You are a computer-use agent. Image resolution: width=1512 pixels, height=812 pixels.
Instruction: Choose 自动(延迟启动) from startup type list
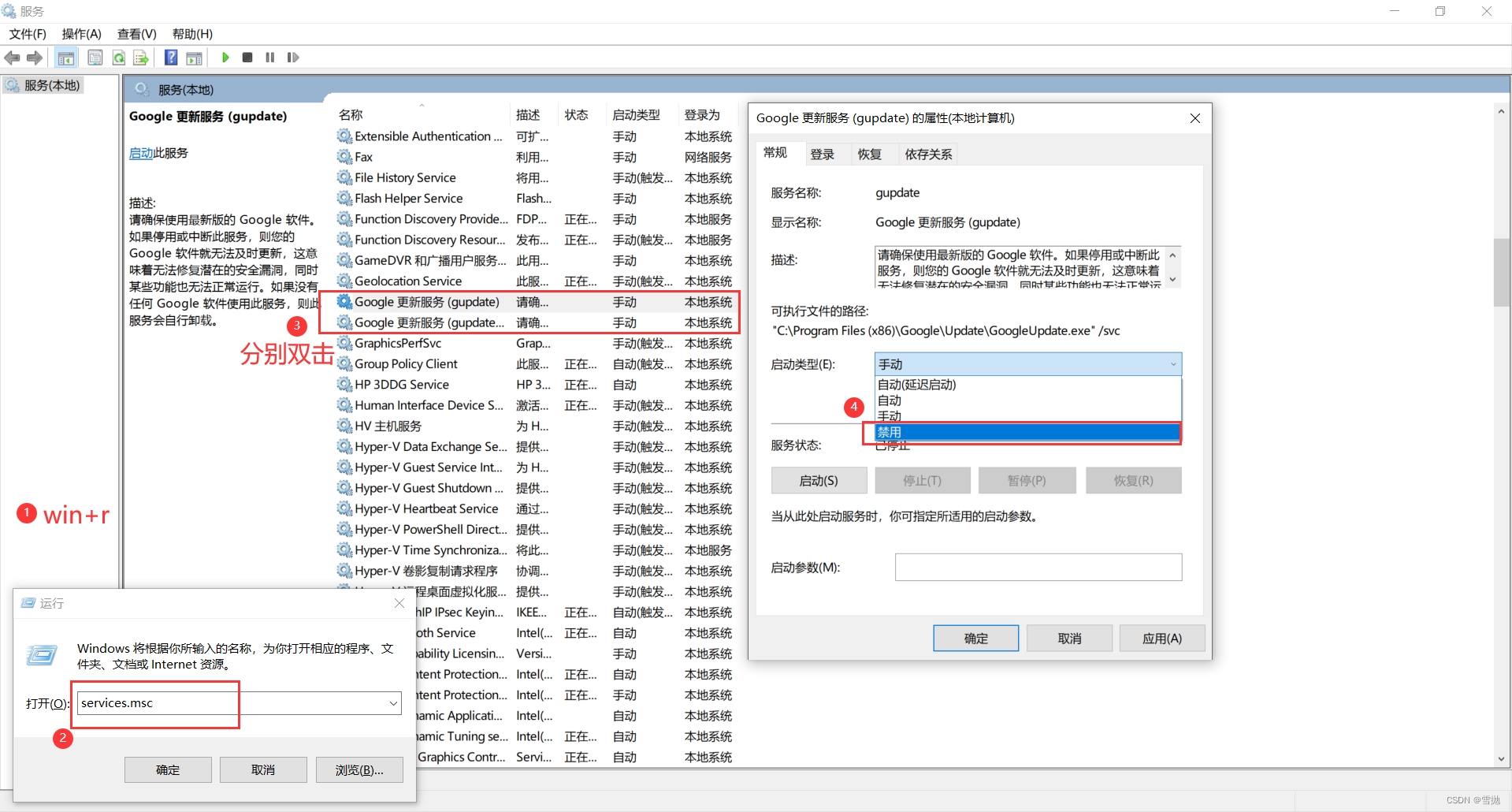pyautogui.click(x=1028, y=385)
